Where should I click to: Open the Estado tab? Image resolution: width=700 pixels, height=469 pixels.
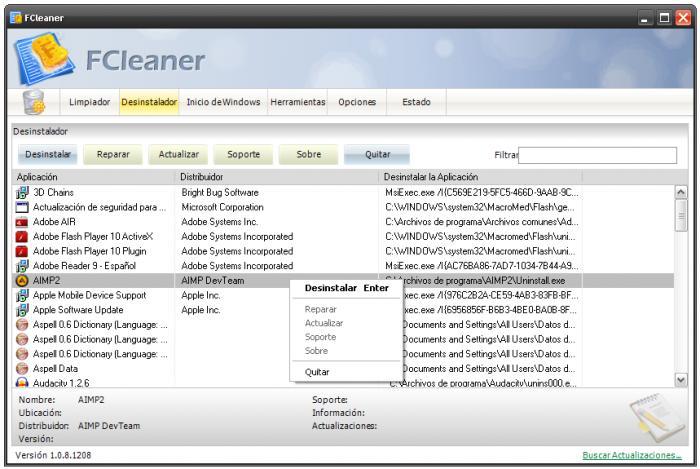click(416, 102)
